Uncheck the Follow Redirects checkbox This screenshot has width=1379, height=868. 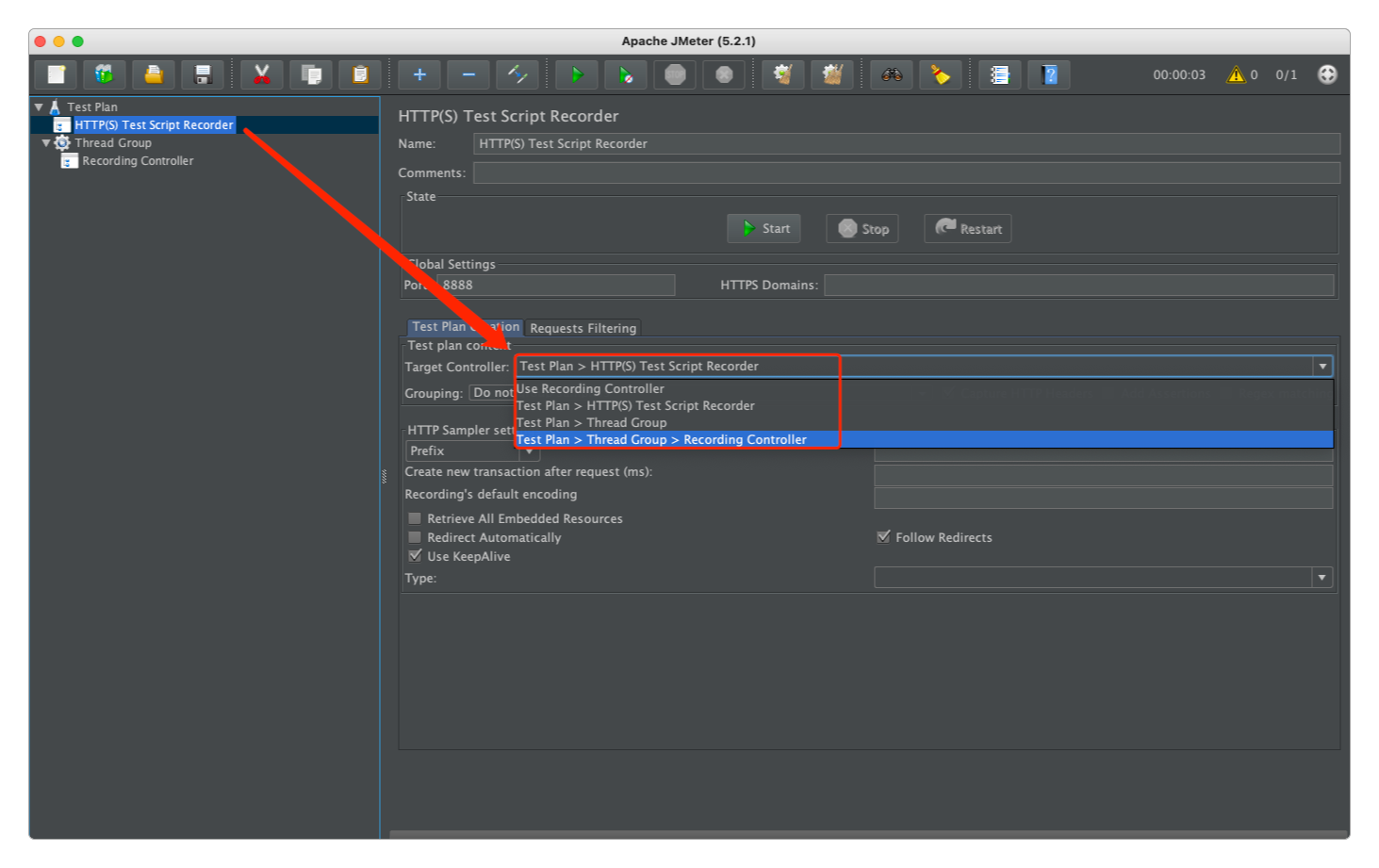883,537
